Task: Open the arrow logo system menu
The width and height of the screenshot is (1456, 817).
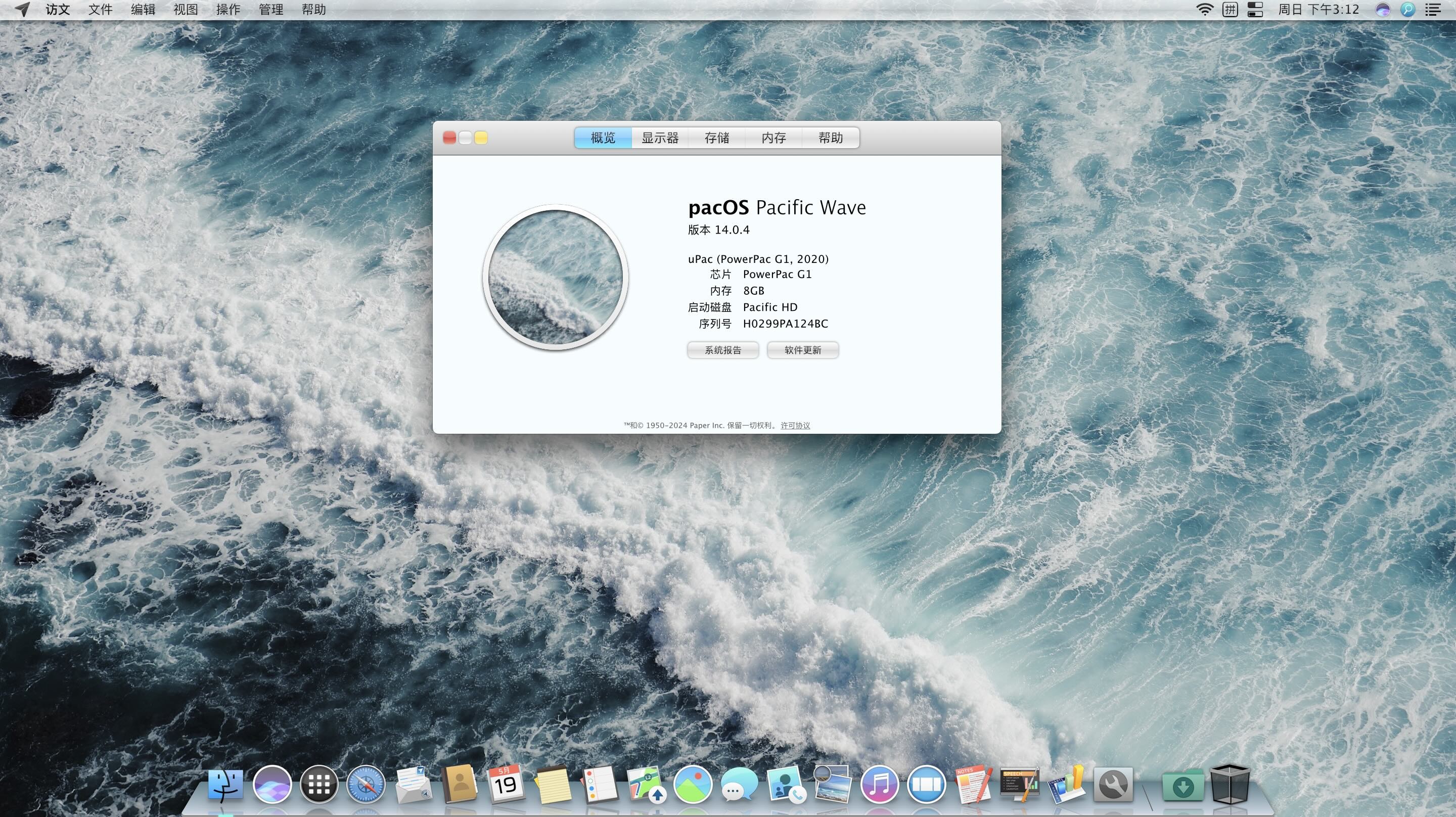Action: pyautogui.click(x=22, y=10)
